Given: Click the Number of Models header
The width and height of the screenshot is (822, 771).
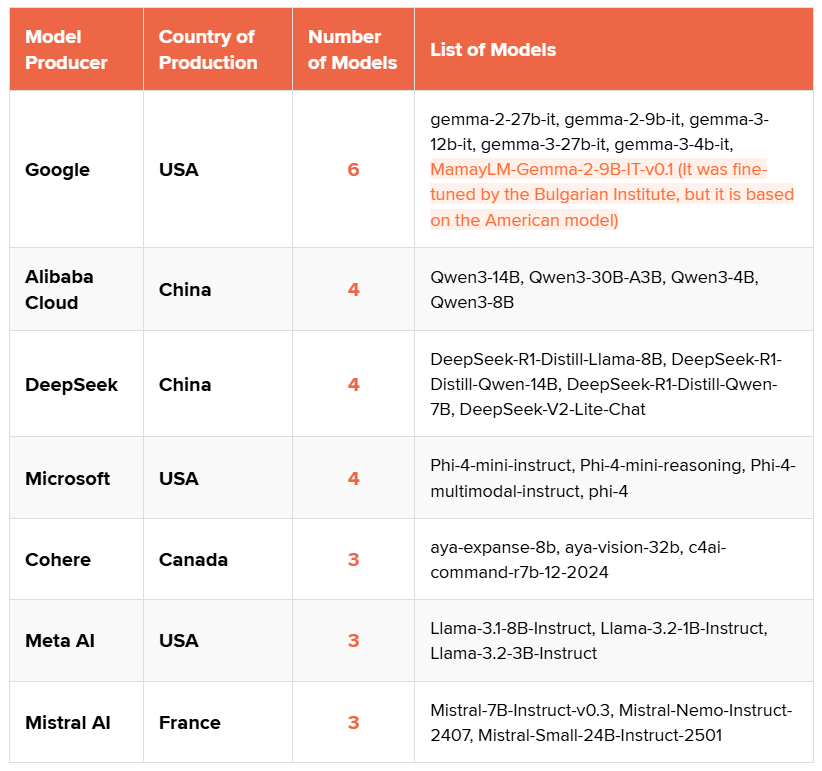Looking at the screenshot, I should pos(352,49).
